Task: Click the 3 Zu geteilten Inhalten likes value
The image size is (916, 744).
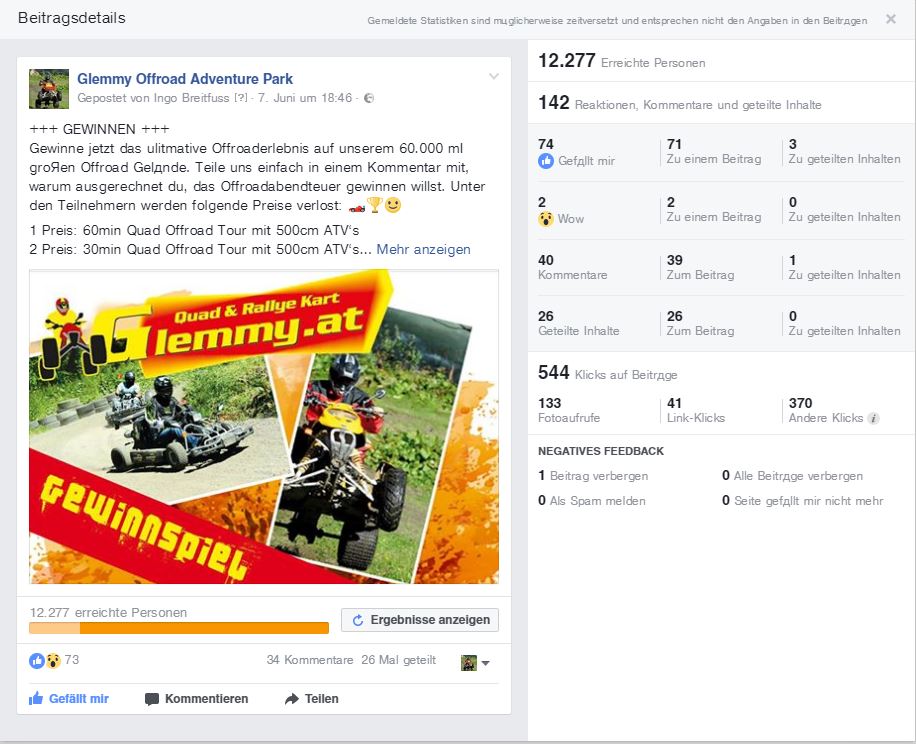Action: (844, 151)
